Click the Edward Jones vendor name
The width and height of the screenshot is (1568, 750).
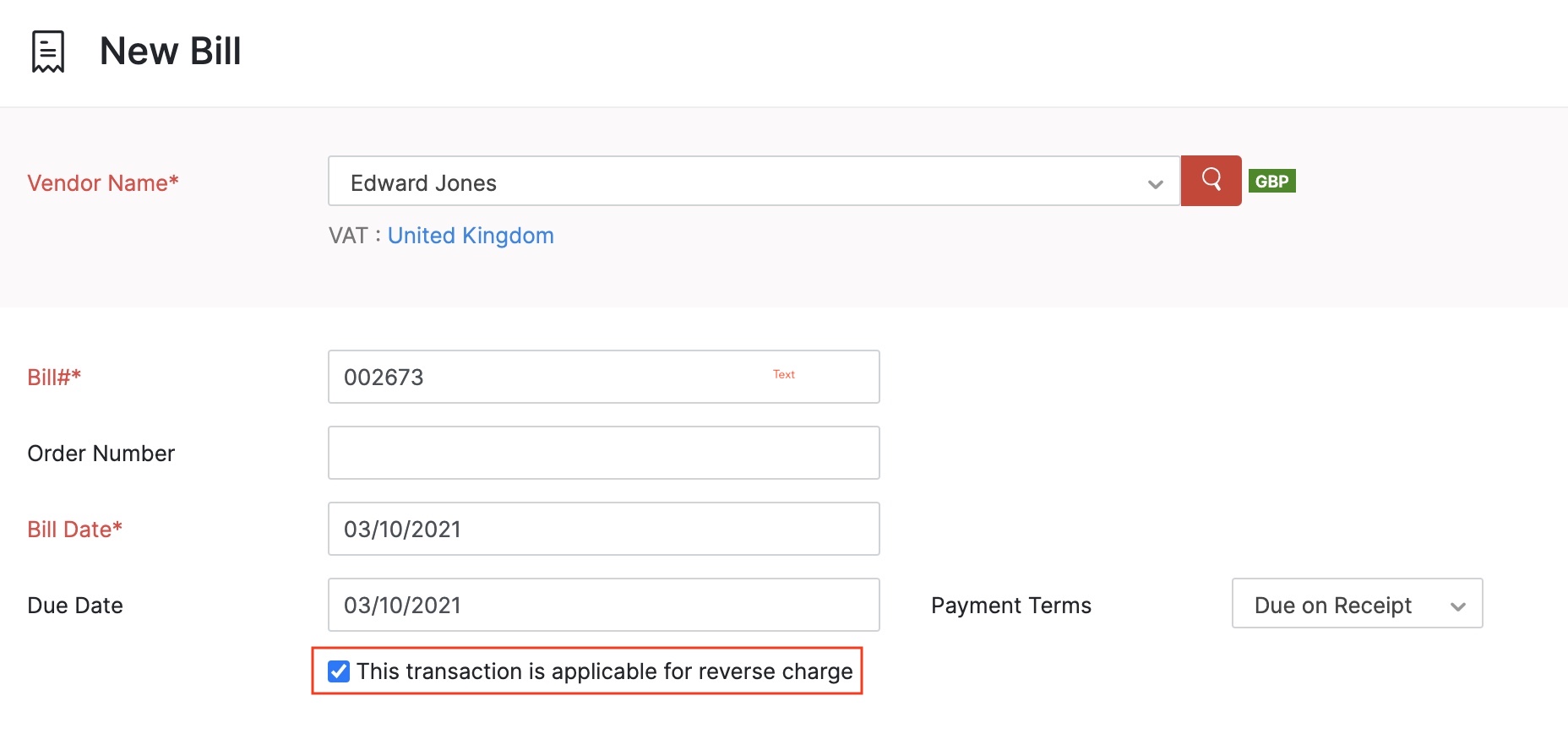[x=423, y=182]
